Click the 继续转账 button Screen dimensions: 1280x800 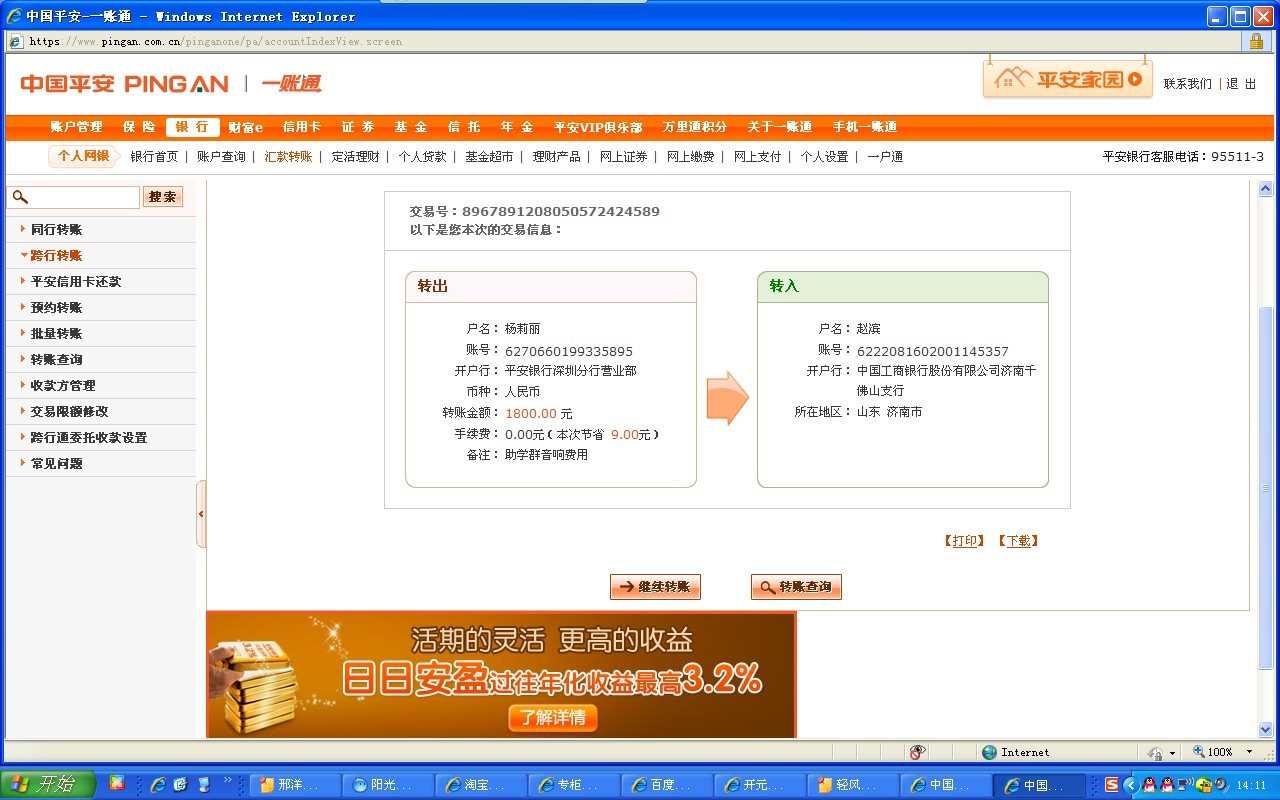pyautogui.click(x=655, y=587)
